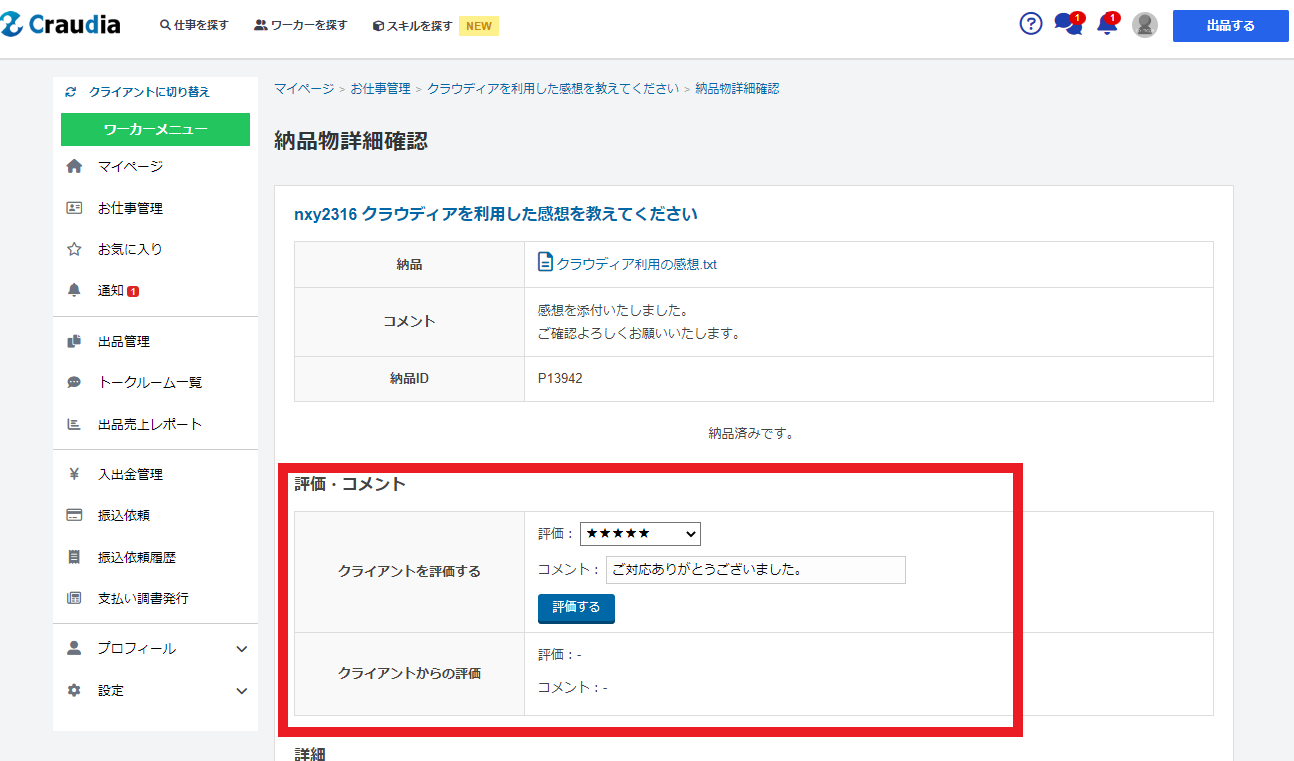The image size is (1294, 761).
Task: Click the user avatar icon
Action: pyautogui.click(x=1144, y=26)
